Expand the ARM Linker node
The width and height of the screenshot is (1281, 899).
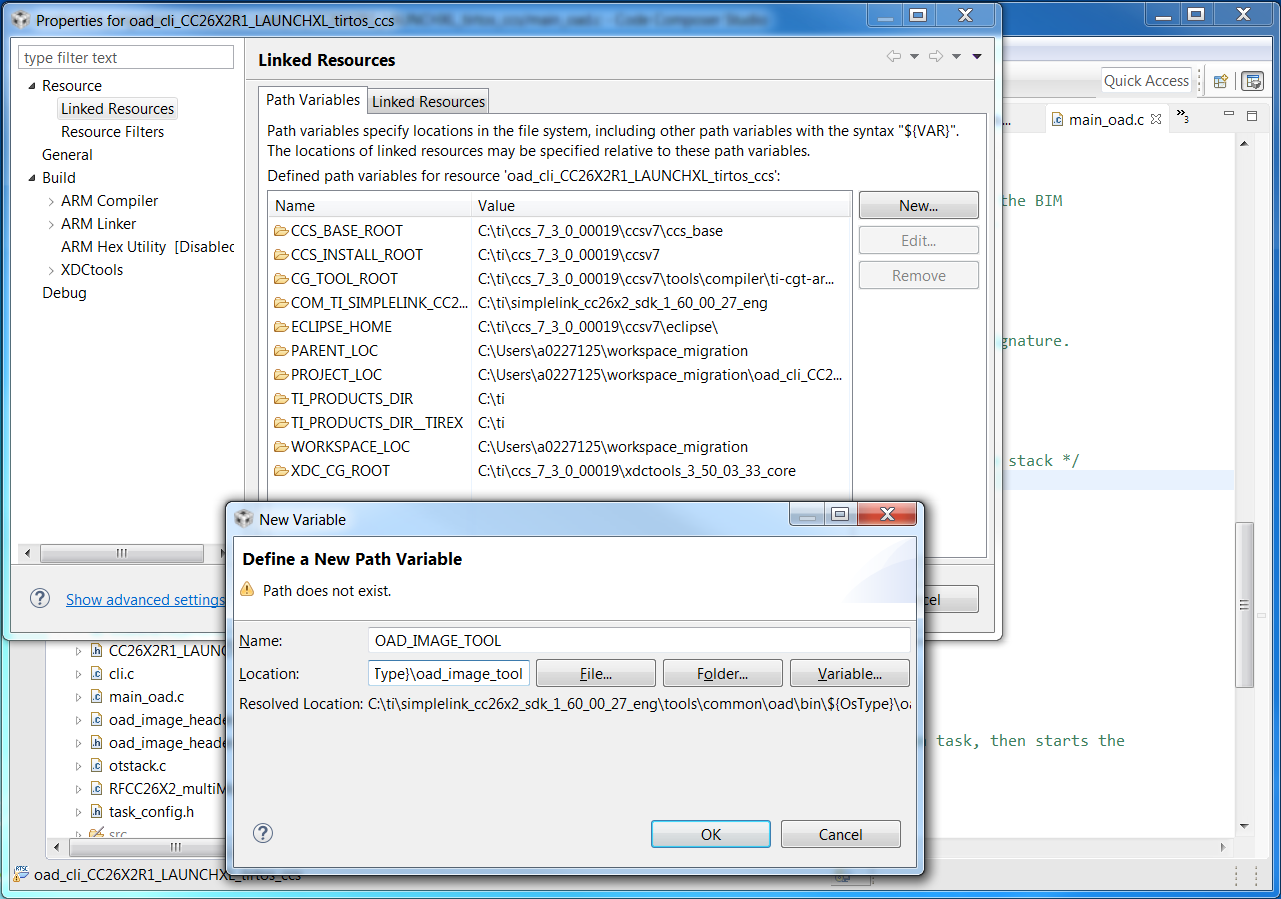pos(51,224)
